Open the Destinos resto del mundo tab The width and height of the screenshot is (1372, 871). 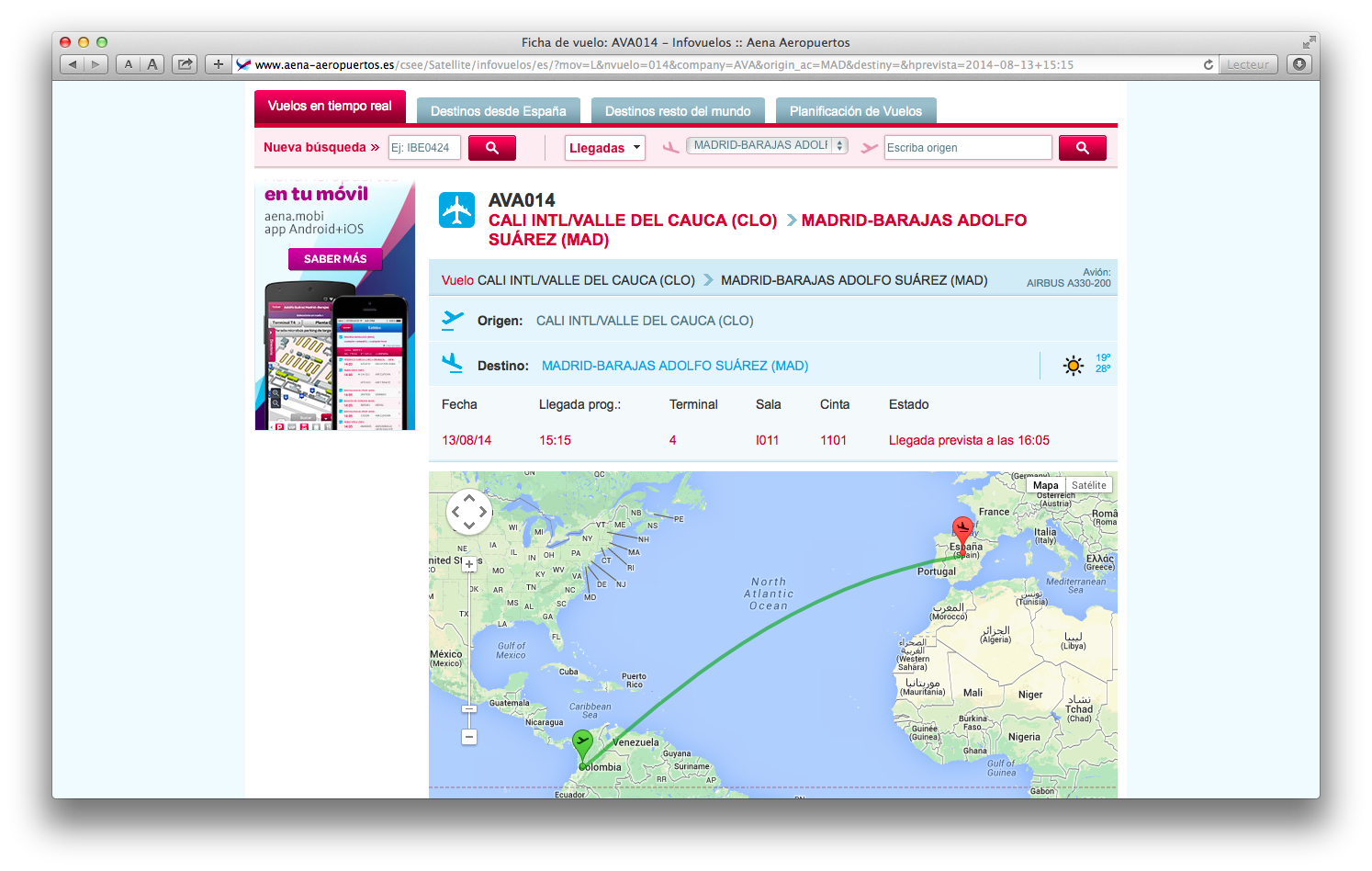[x=677, y=111]
